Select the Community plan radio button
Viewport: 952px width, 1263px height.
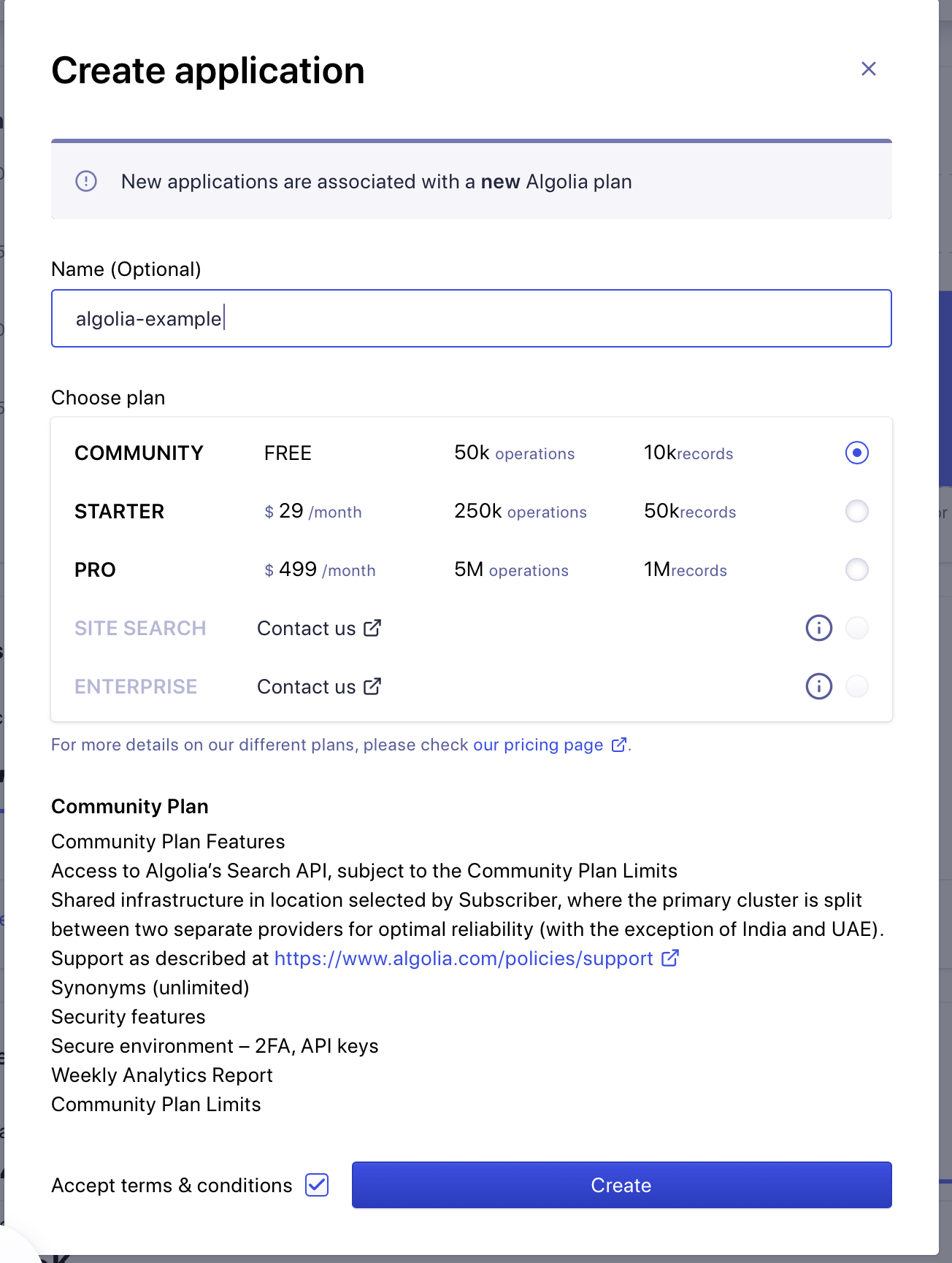pyautogui.click(x=856, y=453)
